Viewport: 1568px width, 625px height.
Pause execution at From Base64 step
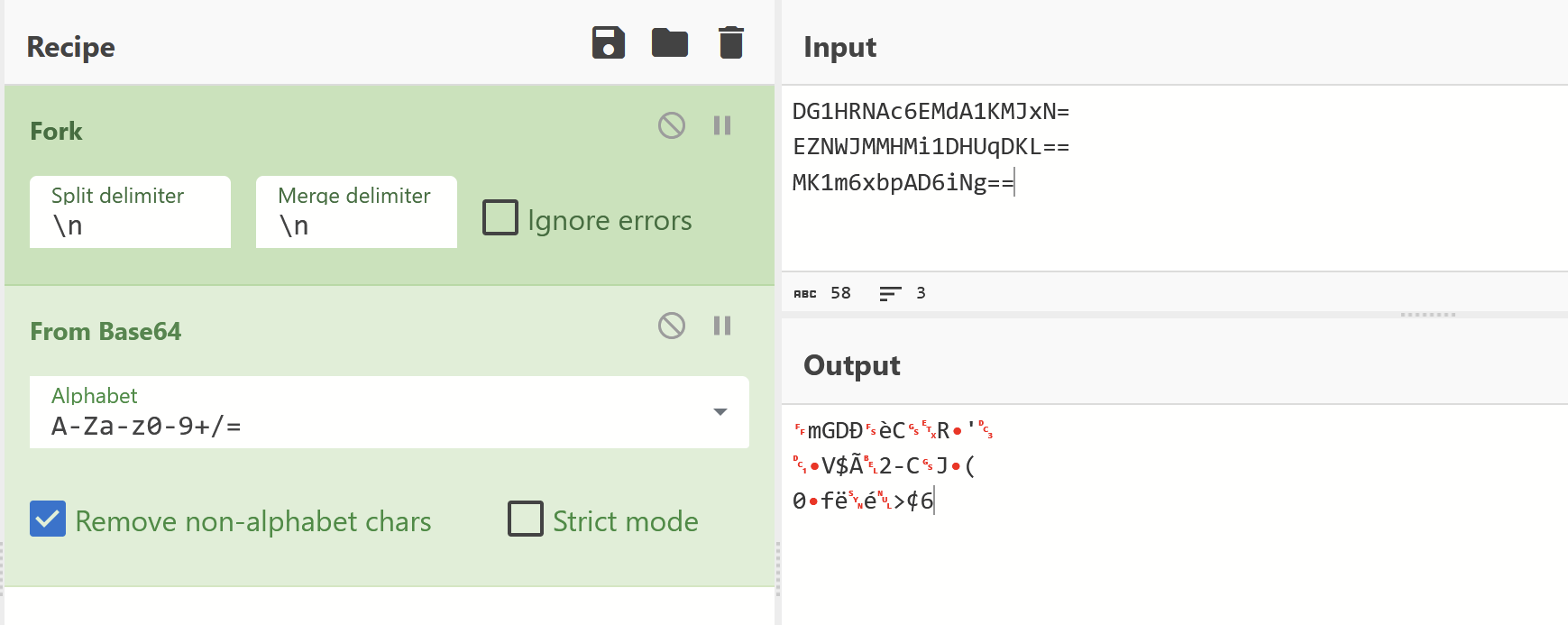(720, 326)
